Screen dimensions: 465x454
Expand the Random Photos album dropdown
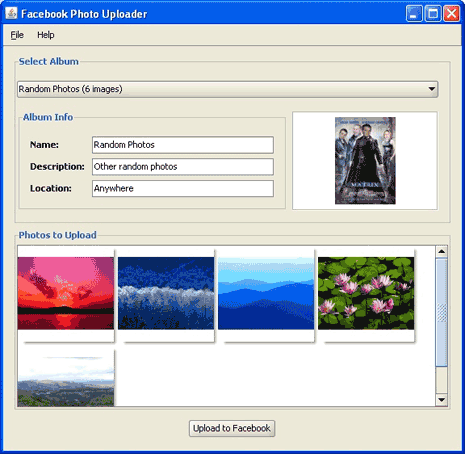[228, 89]
